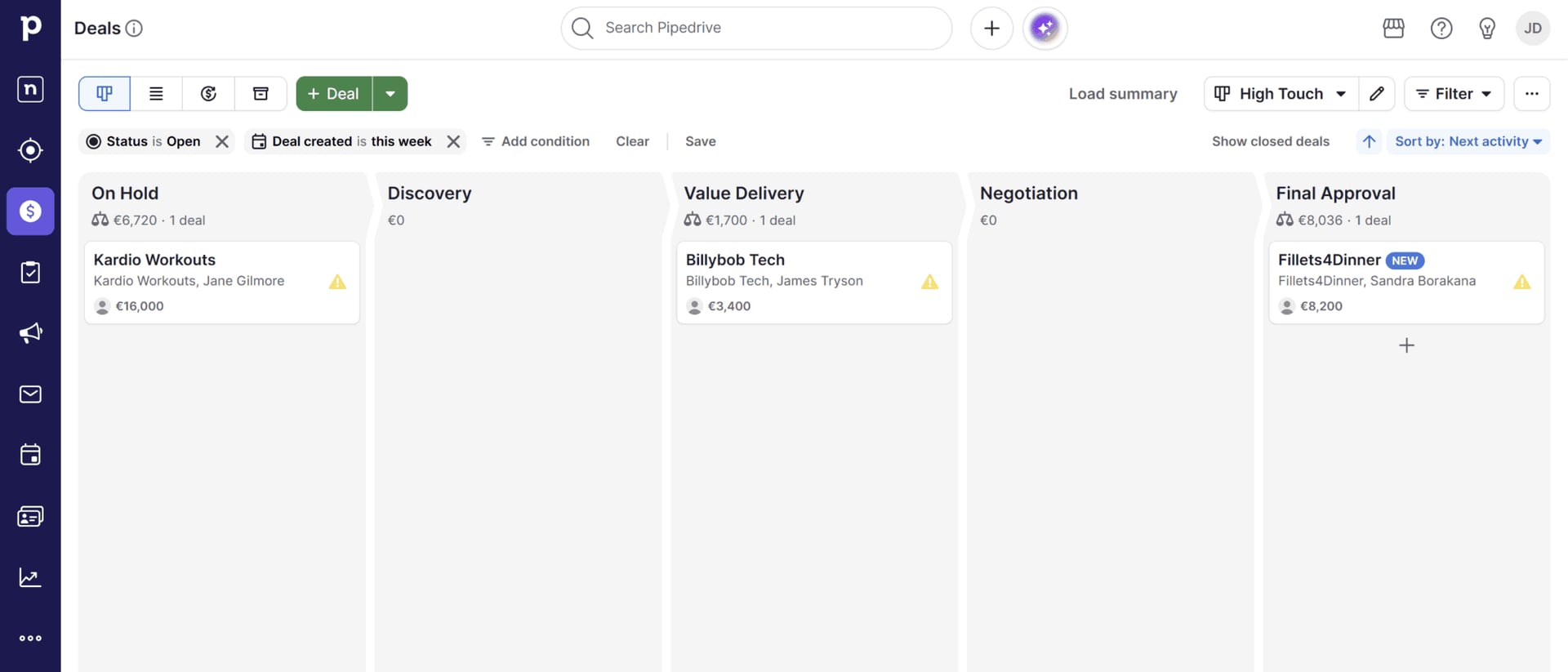Open Campaigns megaphone icon in sidebar

[30, 333]
